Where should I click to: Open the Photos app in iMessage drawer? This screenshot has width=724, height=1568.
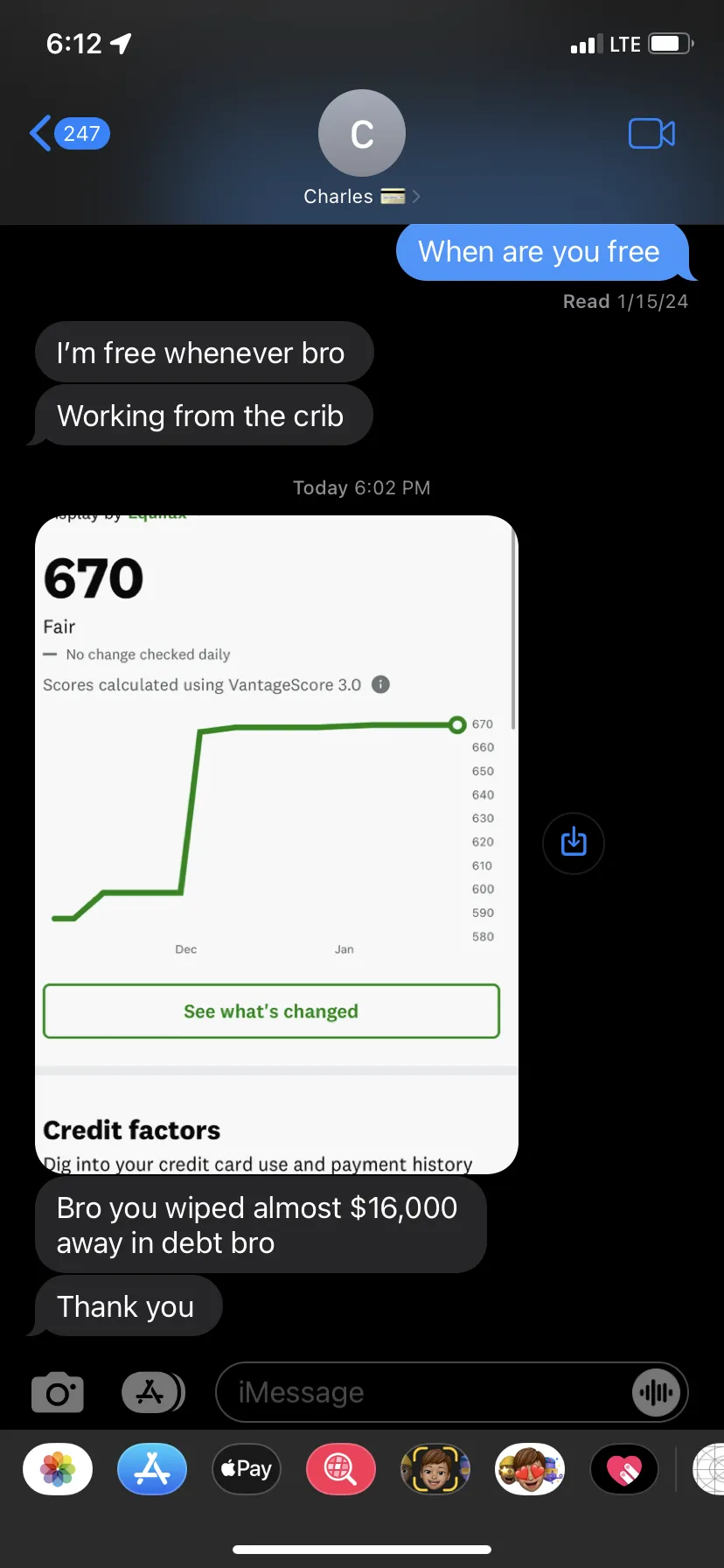click(x=58, y=1469)
